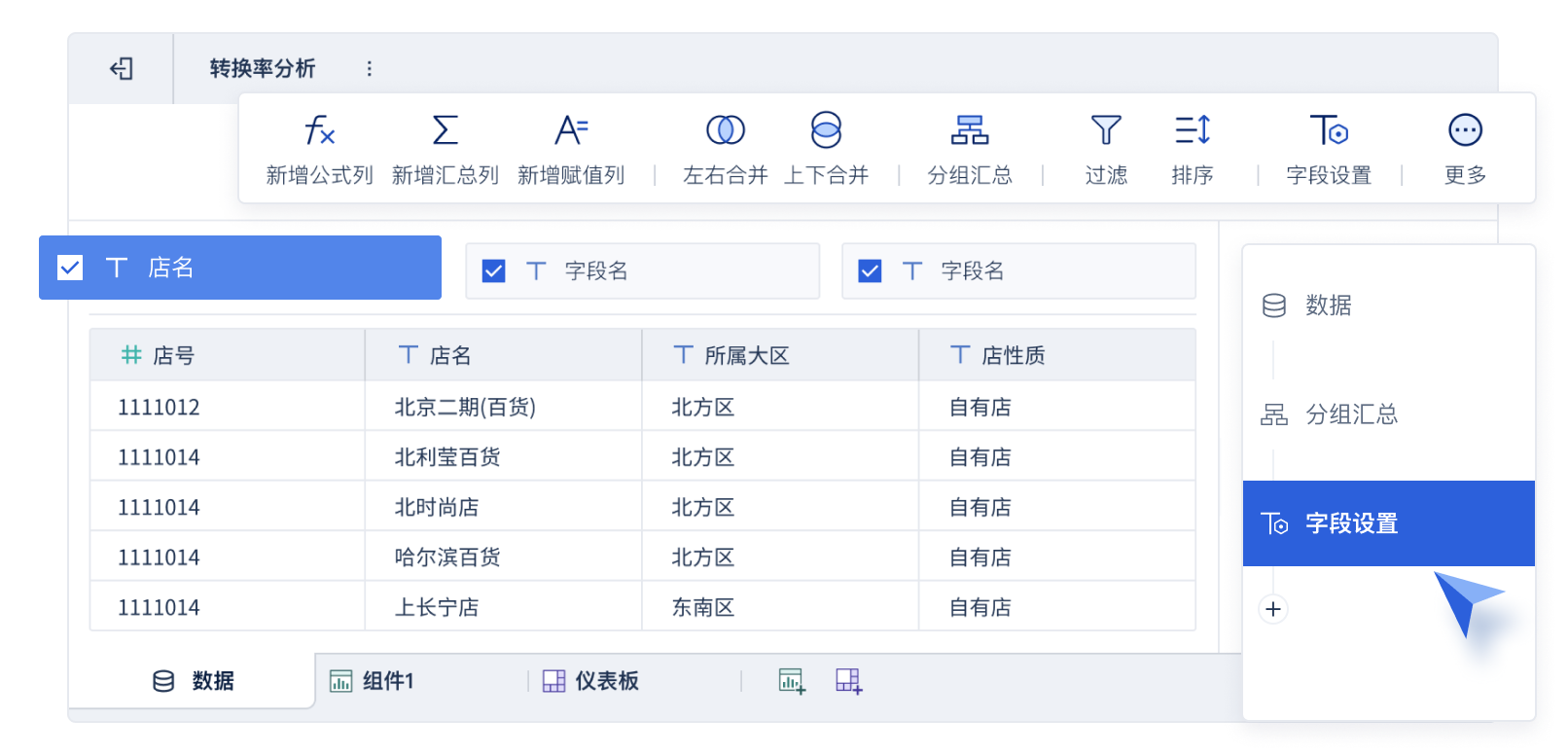The width and height of the screenshot is (1568, 755).
Task: Click the 新增赋值列 icon
Action: [571, 130]
